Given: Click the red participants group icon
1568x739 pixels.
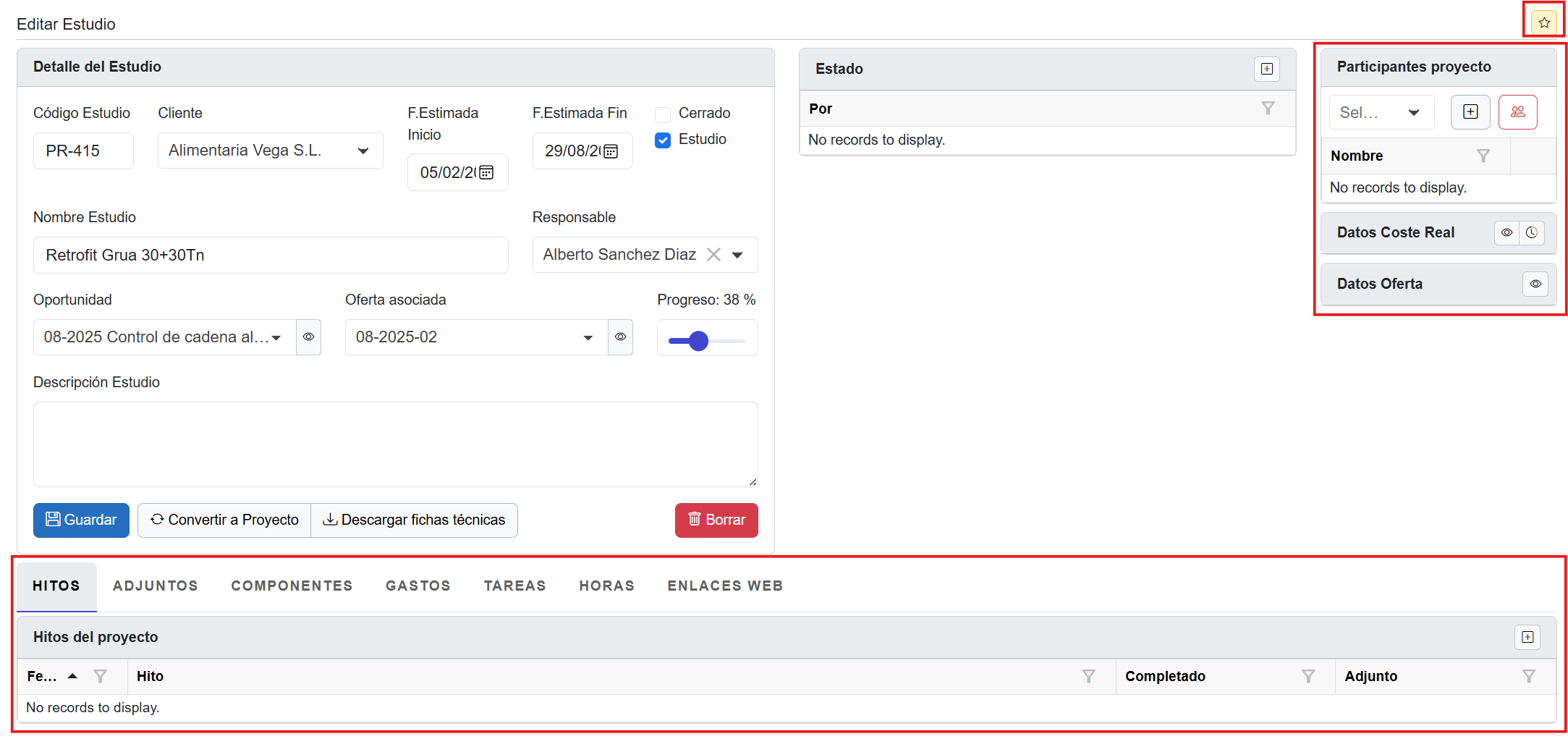Looking at the screenshot, I should tap(1517, 112).
